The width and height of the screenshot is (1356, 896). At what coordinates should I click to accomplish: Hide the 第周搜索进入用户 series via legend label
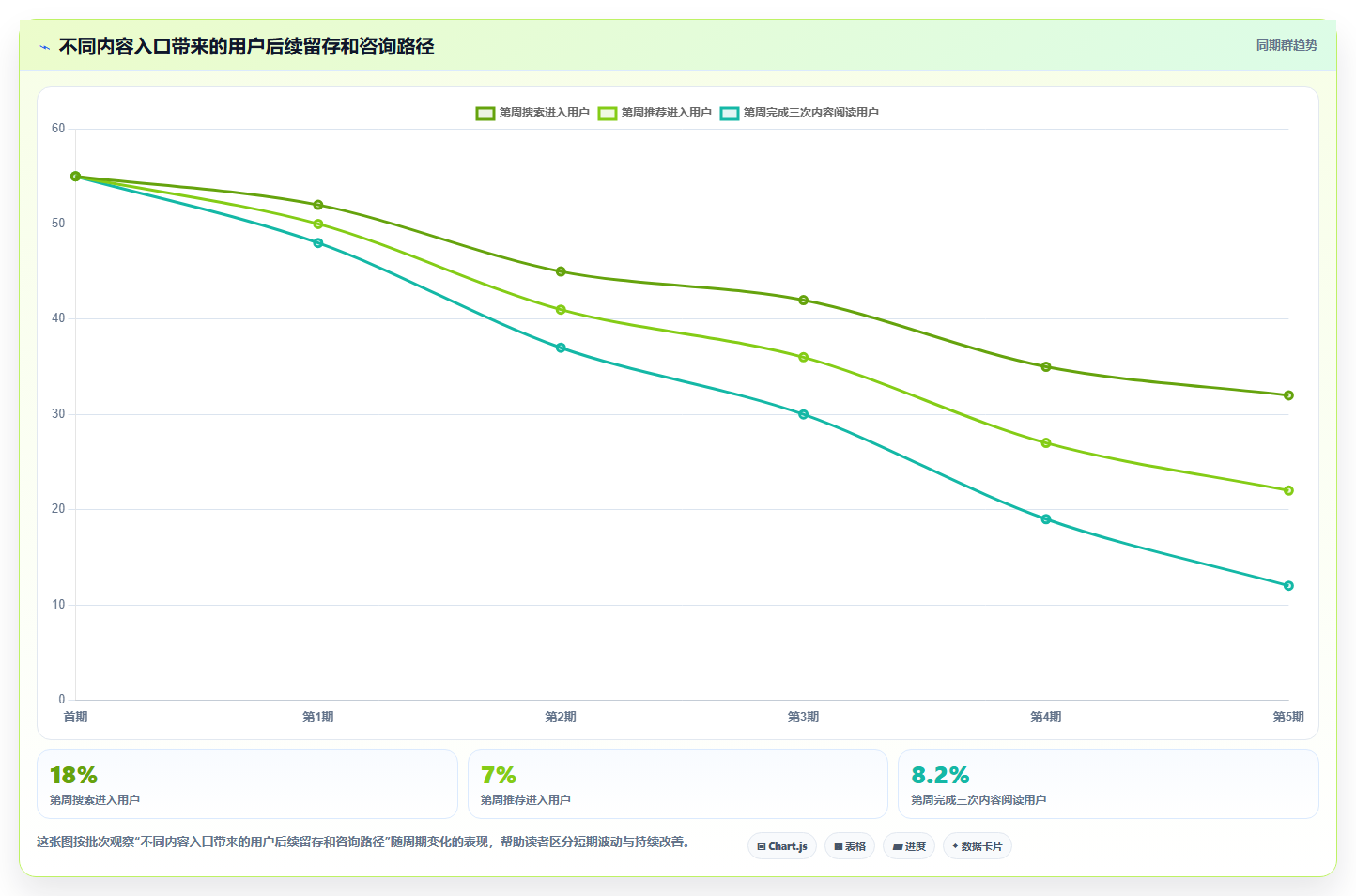(x=545, y=113)
